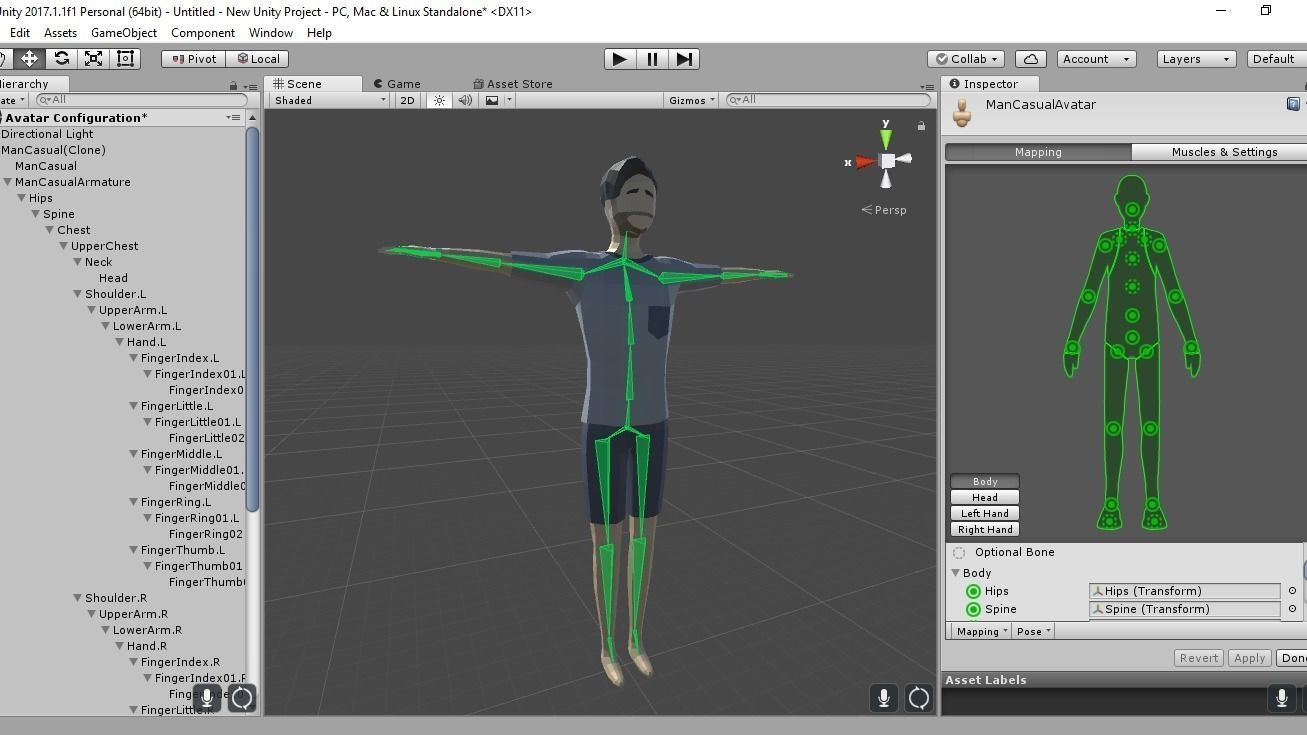This screenshot has height=735, width=1307.
Task: Click the red X axis gizmo cone
Action: pos(864,161)
